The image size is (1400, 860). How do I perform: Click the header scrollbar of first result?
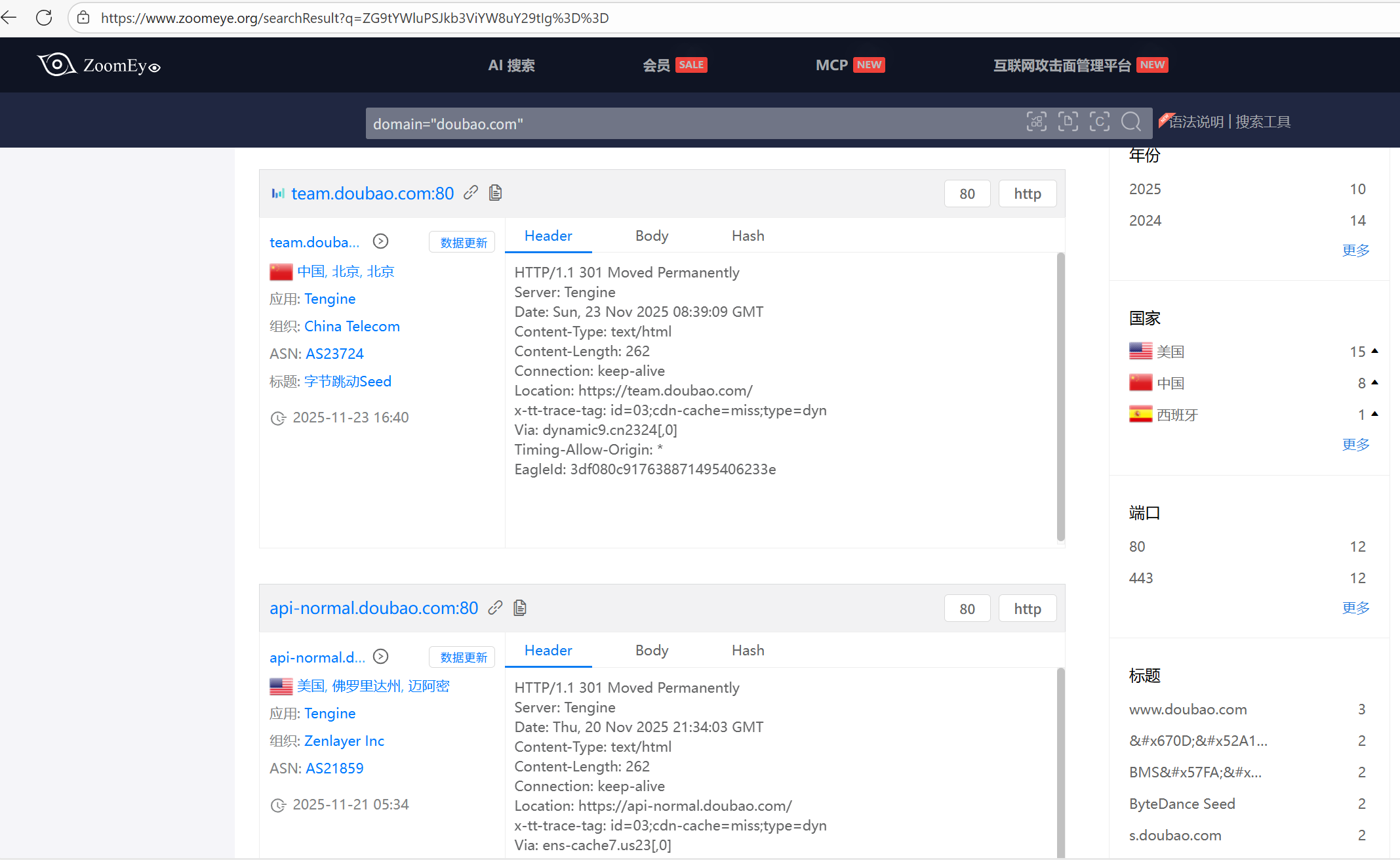(1060, 397)
